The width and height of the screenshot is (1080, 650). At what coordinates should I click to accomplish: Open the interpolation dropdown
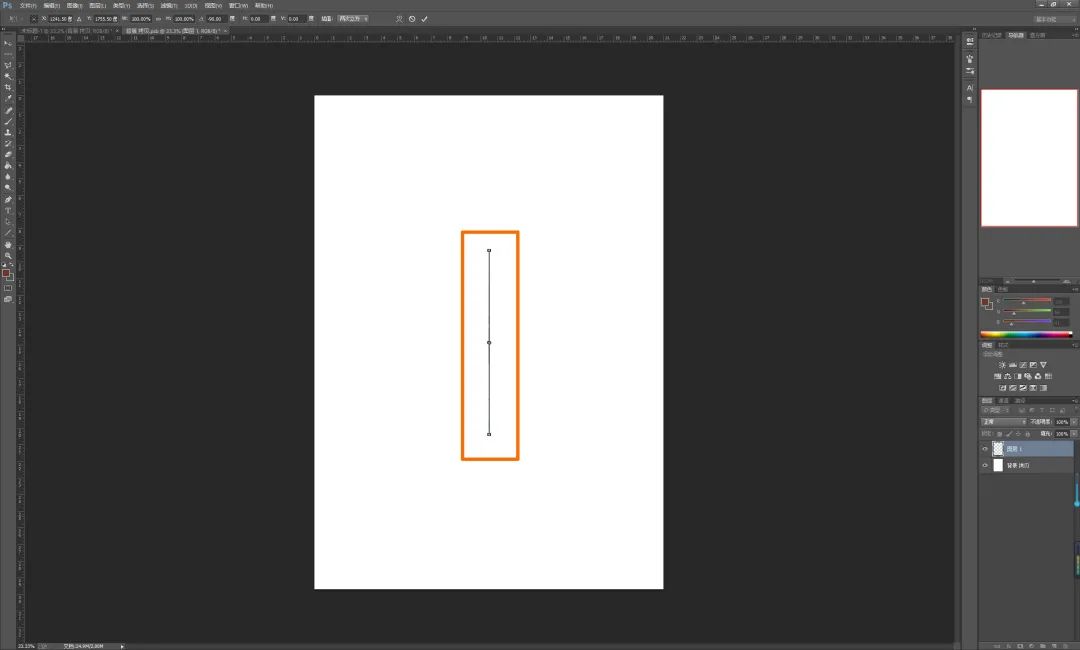click(353, 19)
